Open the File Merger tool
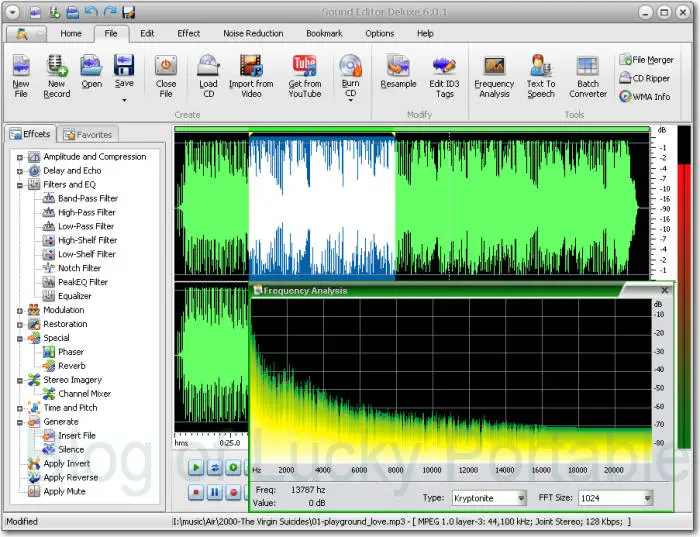This screenshot has width=700, height=537. pos(646,59)
